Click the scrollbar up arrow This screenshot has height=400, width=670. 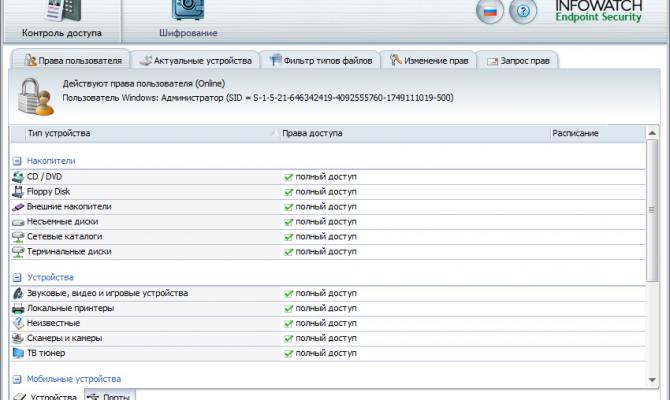[652, 133]
